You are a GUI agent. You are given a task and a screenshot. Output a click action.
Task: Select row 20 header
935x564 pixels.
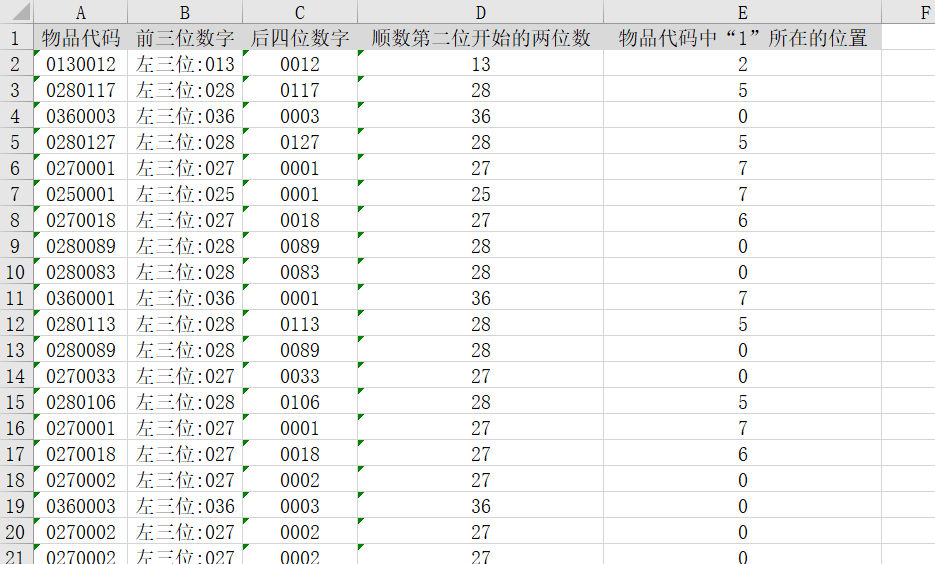point(17,531)
